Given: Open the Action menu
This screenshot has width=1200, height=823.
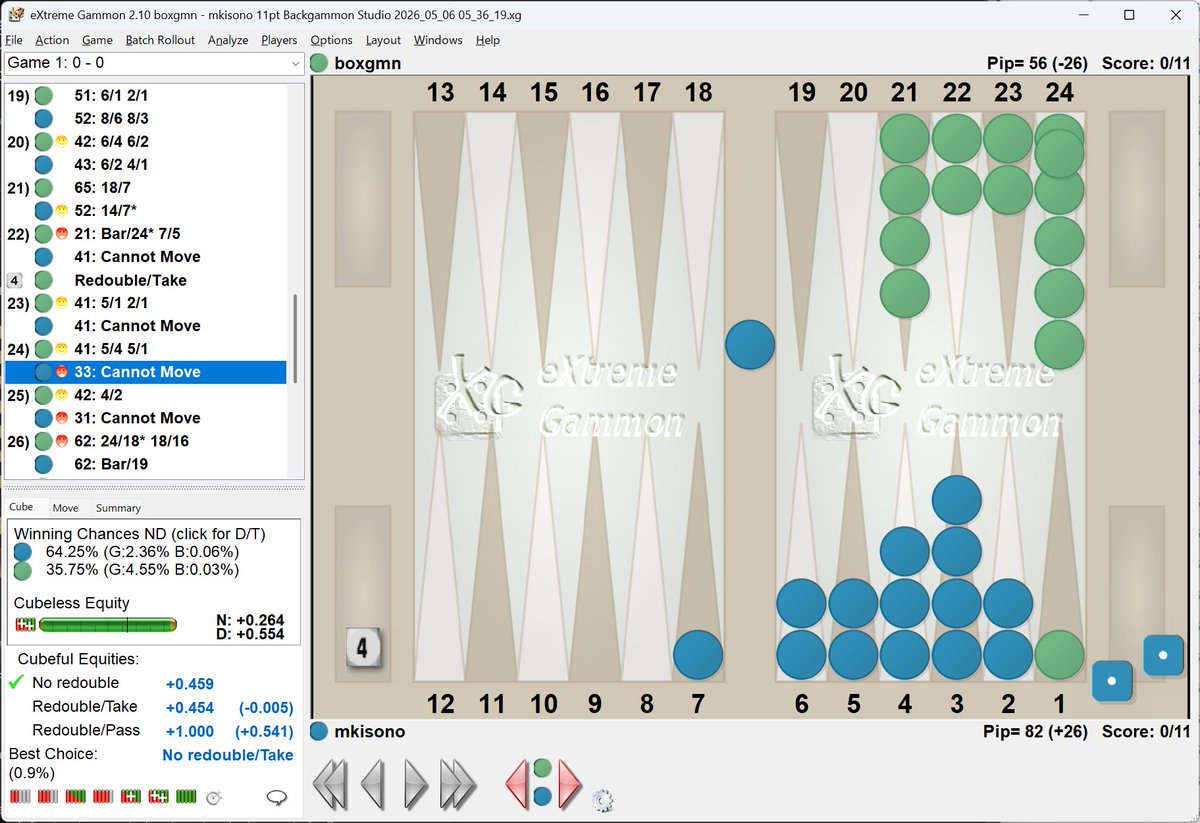Looking at the screenshot, I should pyautogui.click(x=52, y=40).
